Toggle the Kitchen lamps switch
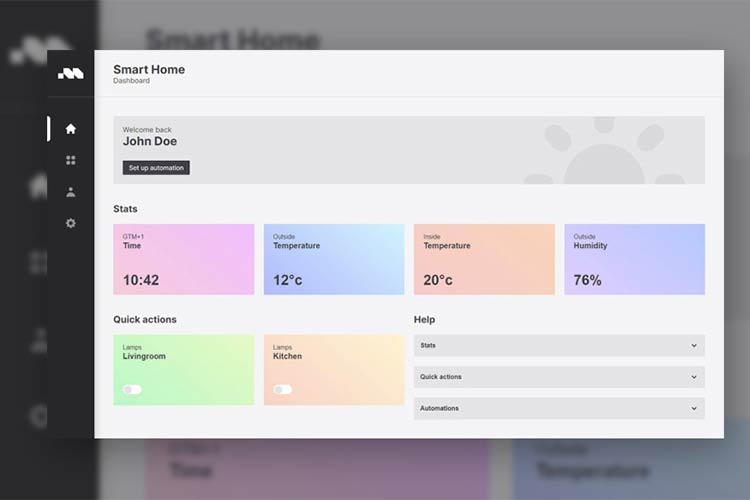Screen dimensions: 750x500 282,389
